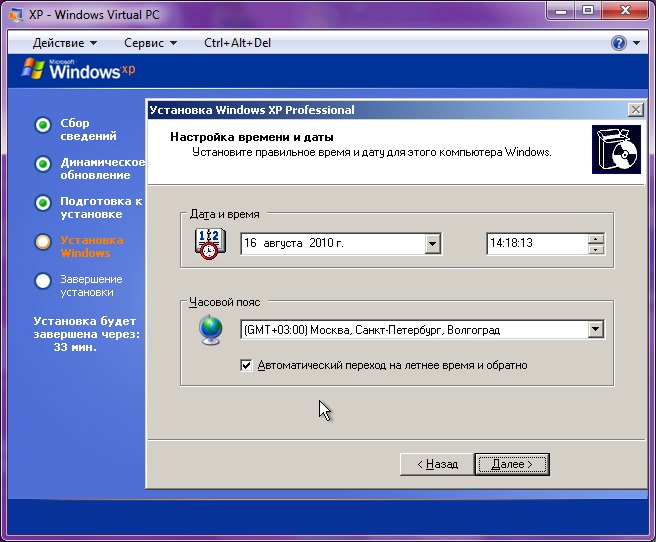Click the Далее button to continue
Image resolution: width=656 pixels, height=542 pixels.
tap(512, 464)
